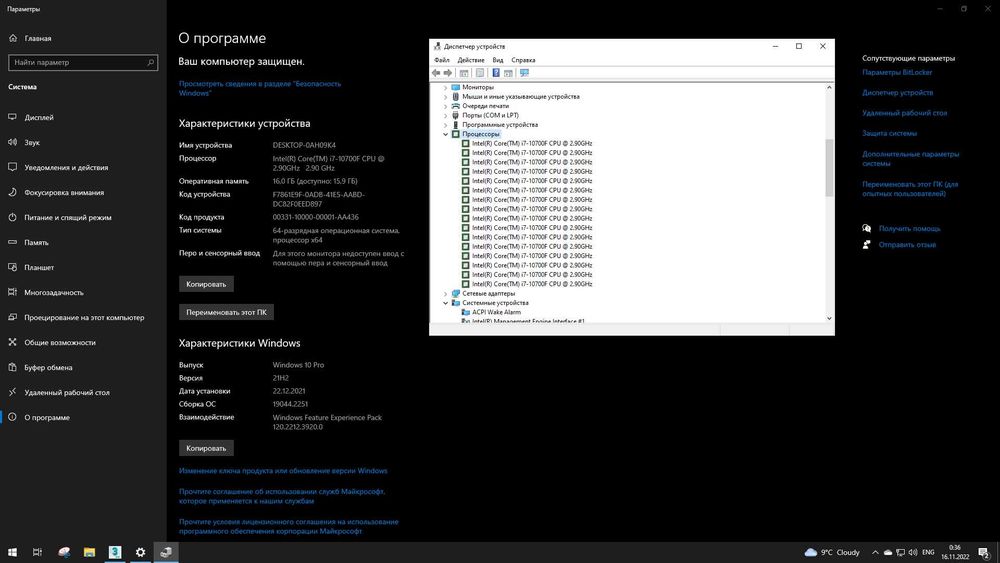Image resolution: width=1000 pixels, height=563 pixels.
Task: Open Task View on the taskbar
Action: click(x=38, y=552)
